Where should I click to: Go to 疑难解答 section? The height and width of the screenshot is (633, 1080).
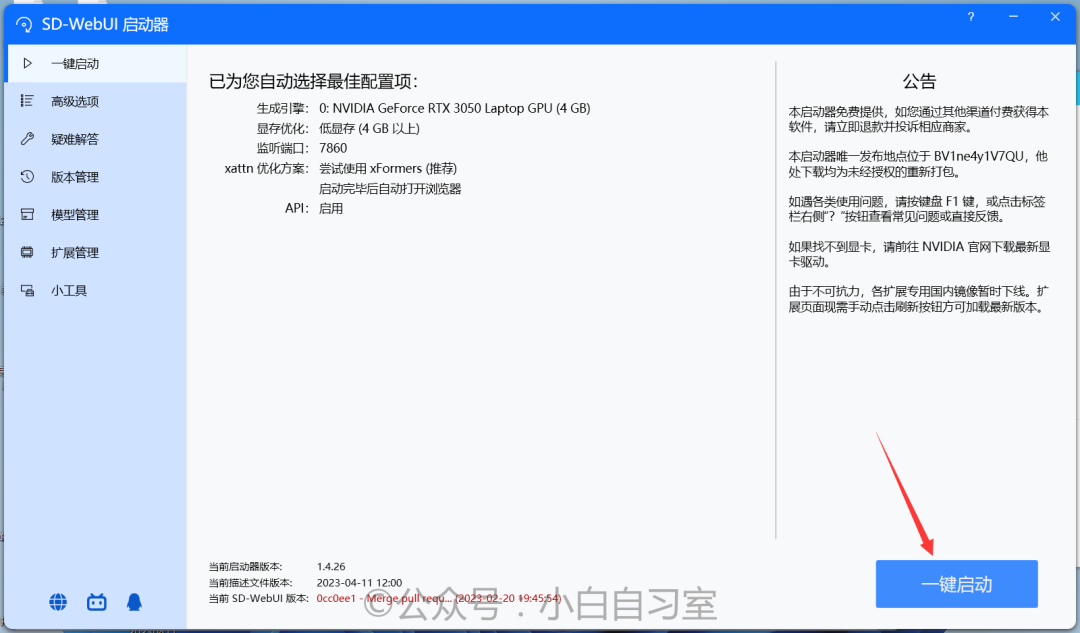click(x=95, y=139)
